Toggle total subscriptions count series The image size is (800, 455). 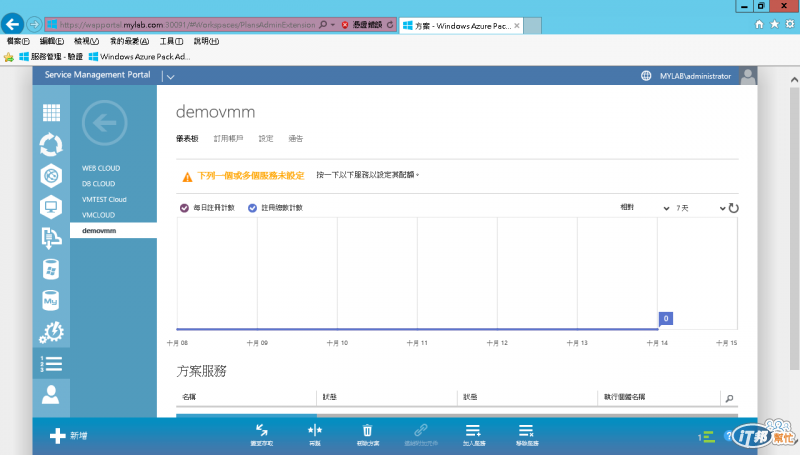[252, 208]
